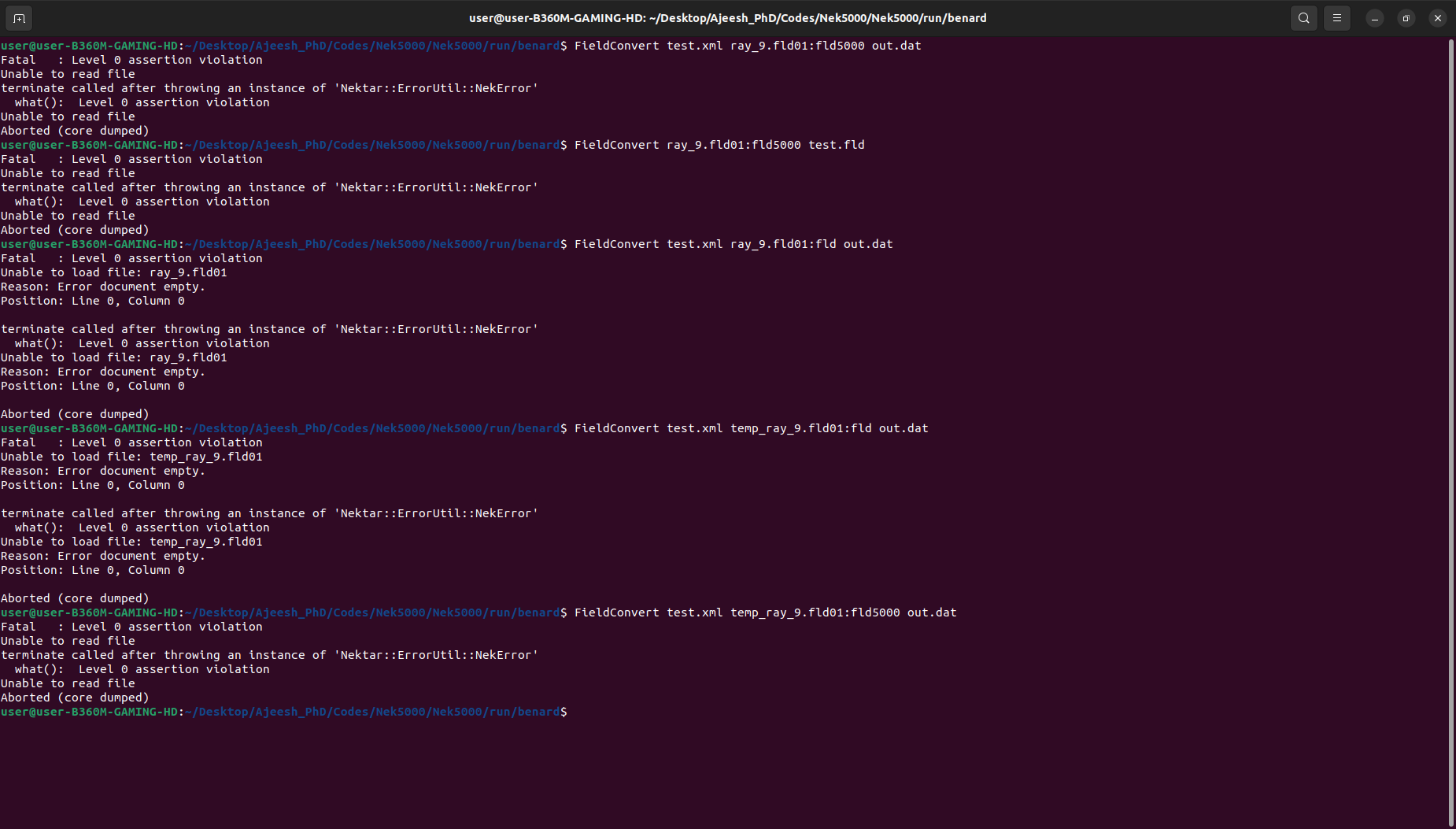Click the search magnifier icon
1456x829 pixels.
(1303, 18)
